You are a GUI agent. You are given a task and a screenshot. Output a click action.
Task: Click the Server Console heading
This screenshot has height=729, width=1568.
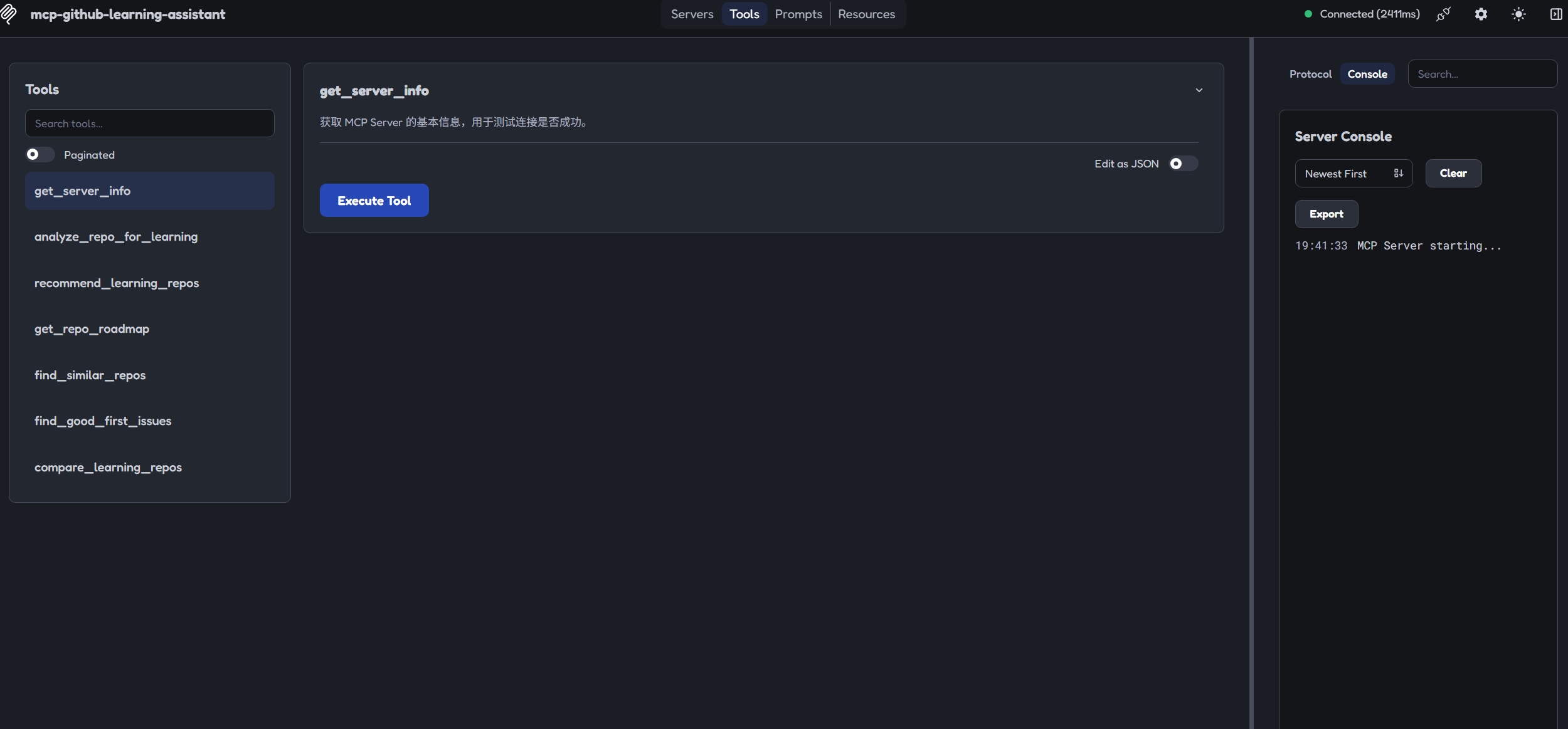1343,137
